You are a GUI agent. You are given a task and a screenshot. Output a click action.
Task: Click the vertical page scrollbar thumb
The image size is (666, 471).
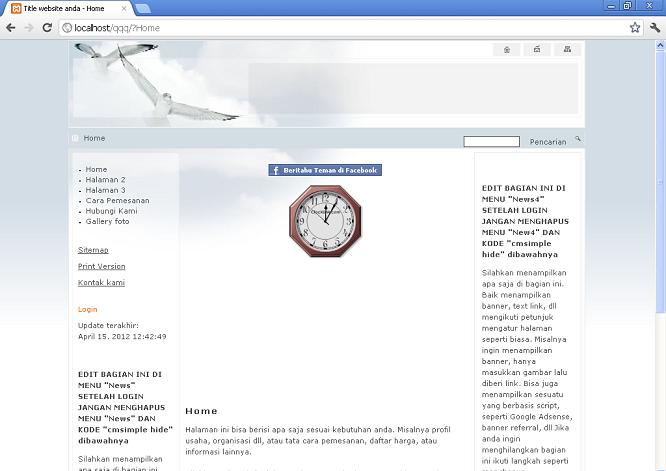(660, 181)
